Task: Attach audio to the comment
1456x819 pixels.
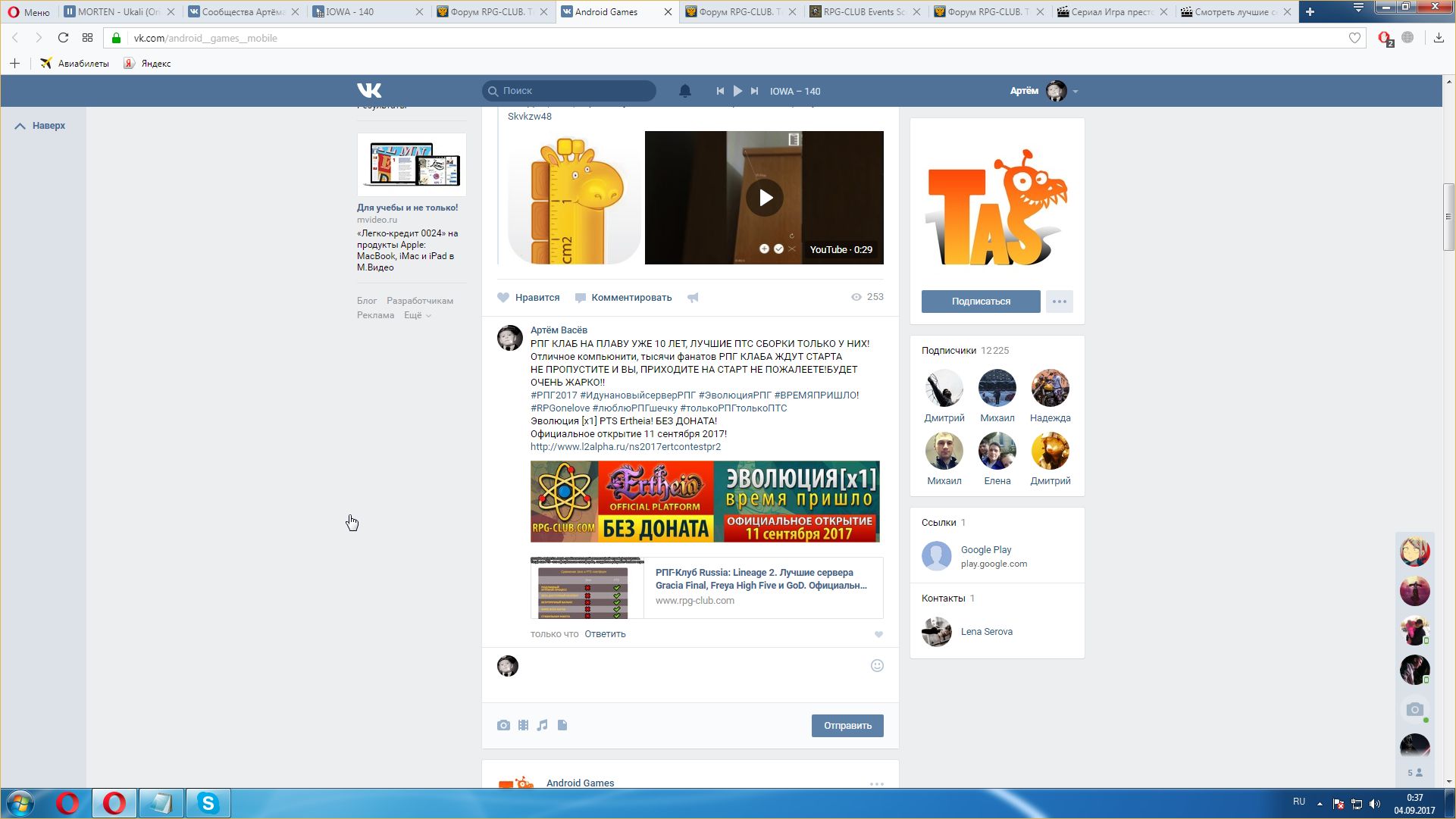Action: 542,726
